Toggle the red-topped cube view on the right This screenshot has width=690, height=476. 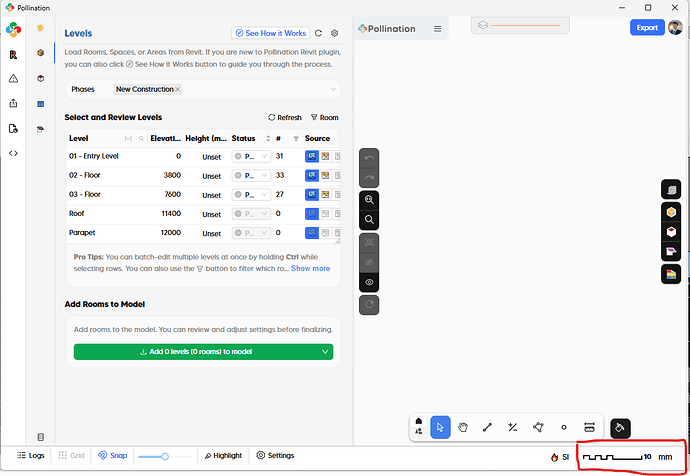(x=671, y=232)
